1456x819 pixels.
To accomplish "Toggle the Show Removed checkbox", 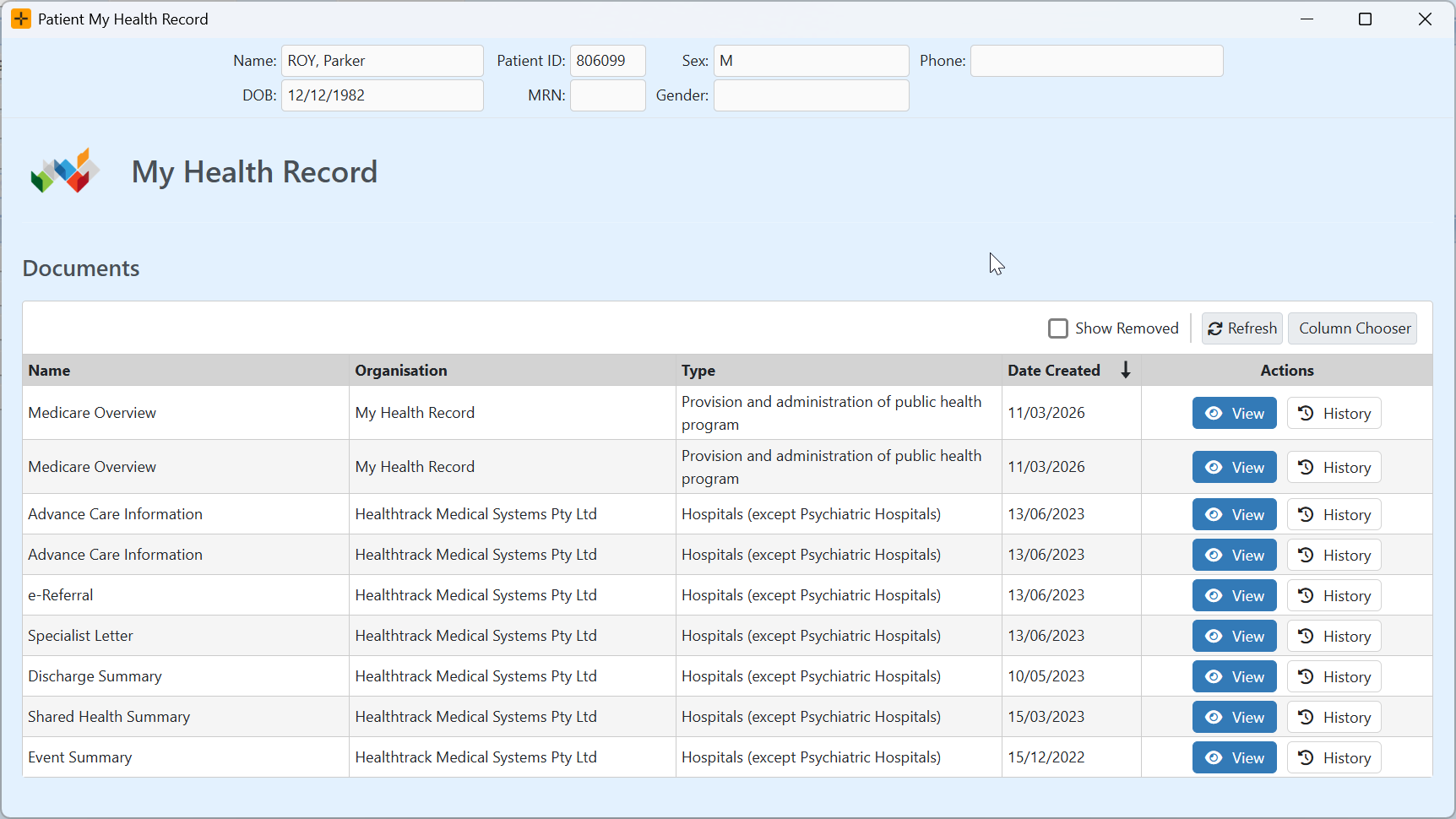I will (1058, 328).
